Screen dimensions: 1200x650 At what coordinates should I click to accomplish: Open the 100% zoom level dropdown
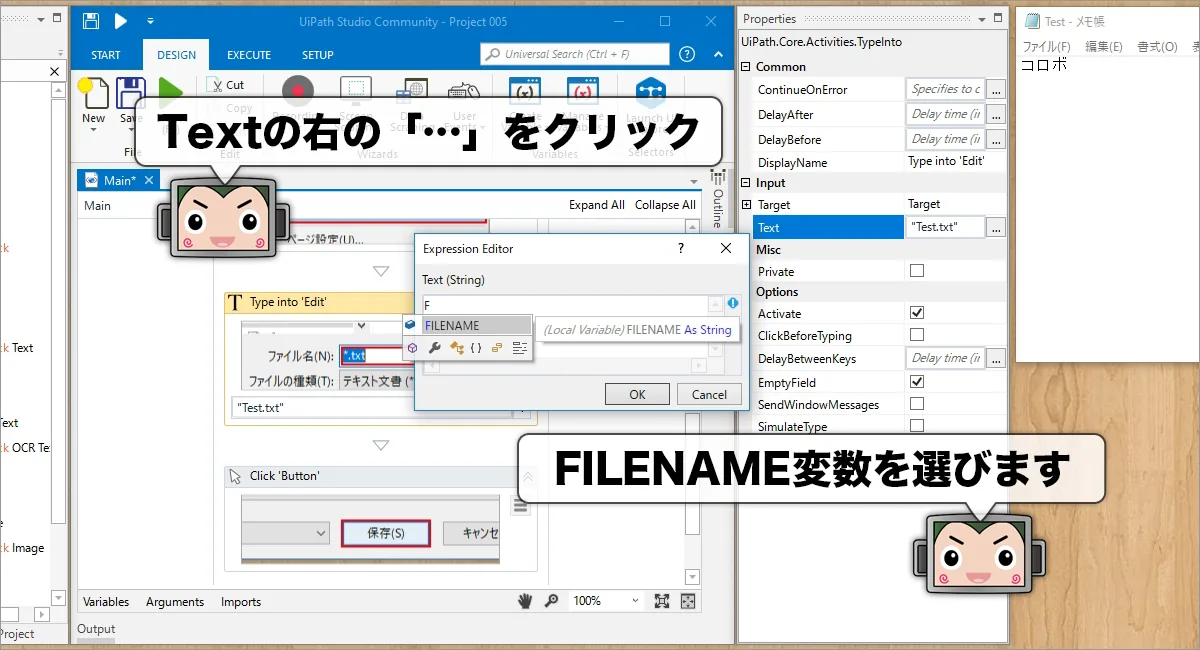[635, 601]
